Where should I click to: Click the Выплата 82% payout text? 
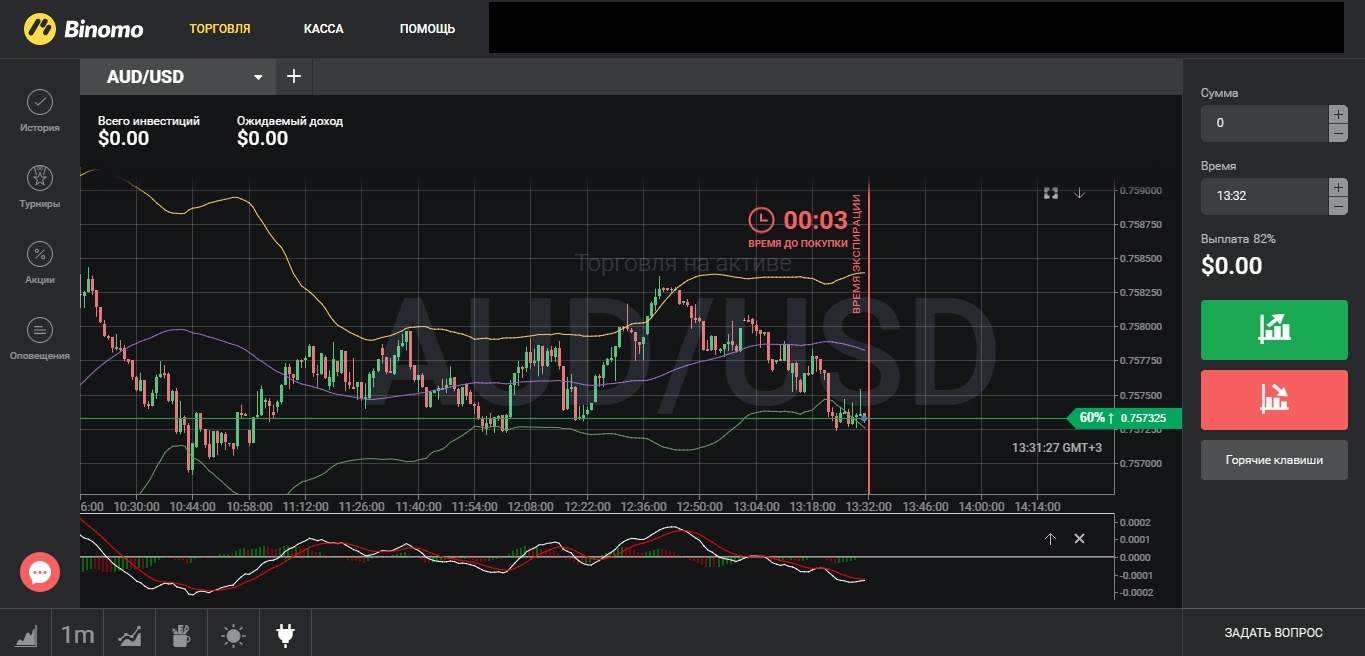coord(1238,239)
